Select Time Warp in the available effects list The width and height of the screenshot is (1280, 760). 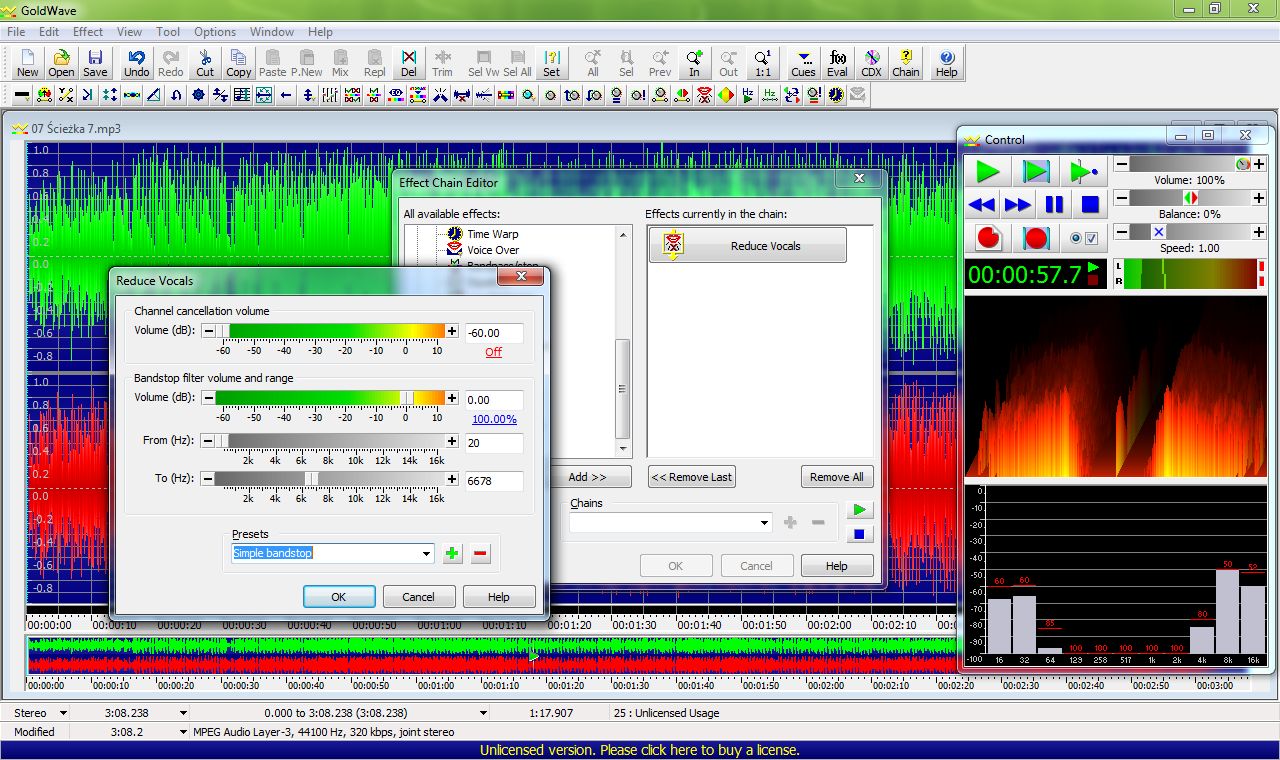coord(493,234)
